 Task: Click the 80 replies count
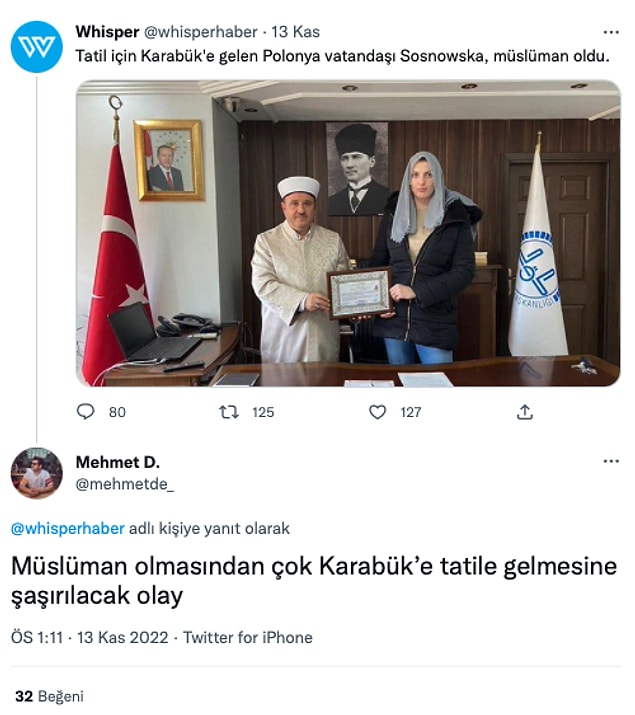(x=117, y=412)
